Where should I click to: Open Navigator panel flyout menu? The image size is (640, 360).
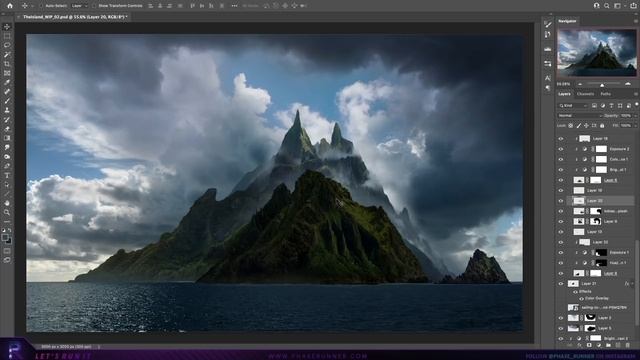point(636,21)
